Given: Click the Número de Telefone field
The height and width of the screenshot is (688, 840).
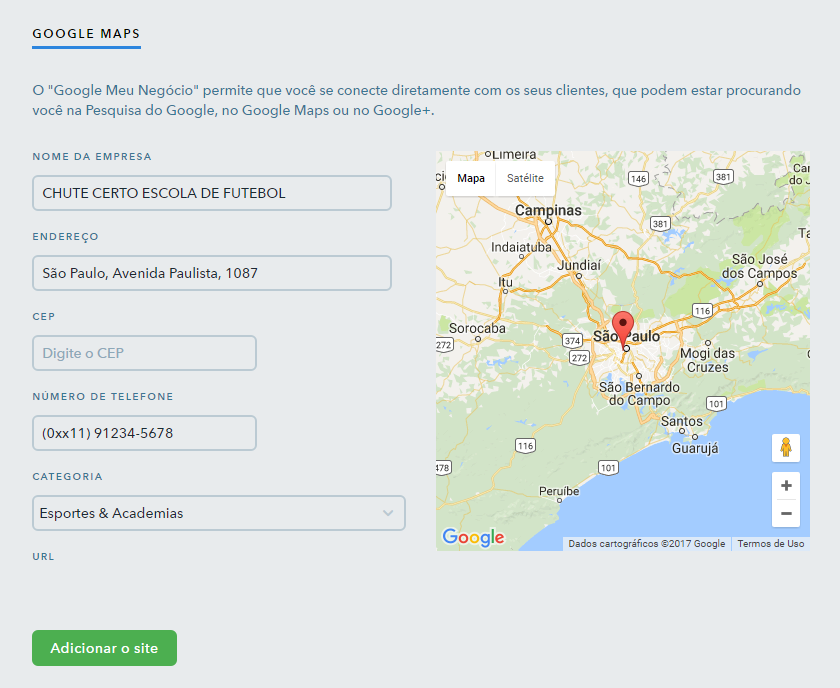Looking at the screenshot, I should point(144,433).
